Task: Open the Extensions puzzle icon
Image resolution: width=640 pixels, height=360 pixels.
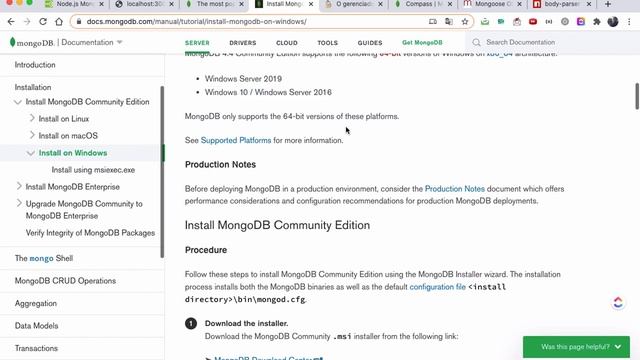Action: (x=597, y=22)
